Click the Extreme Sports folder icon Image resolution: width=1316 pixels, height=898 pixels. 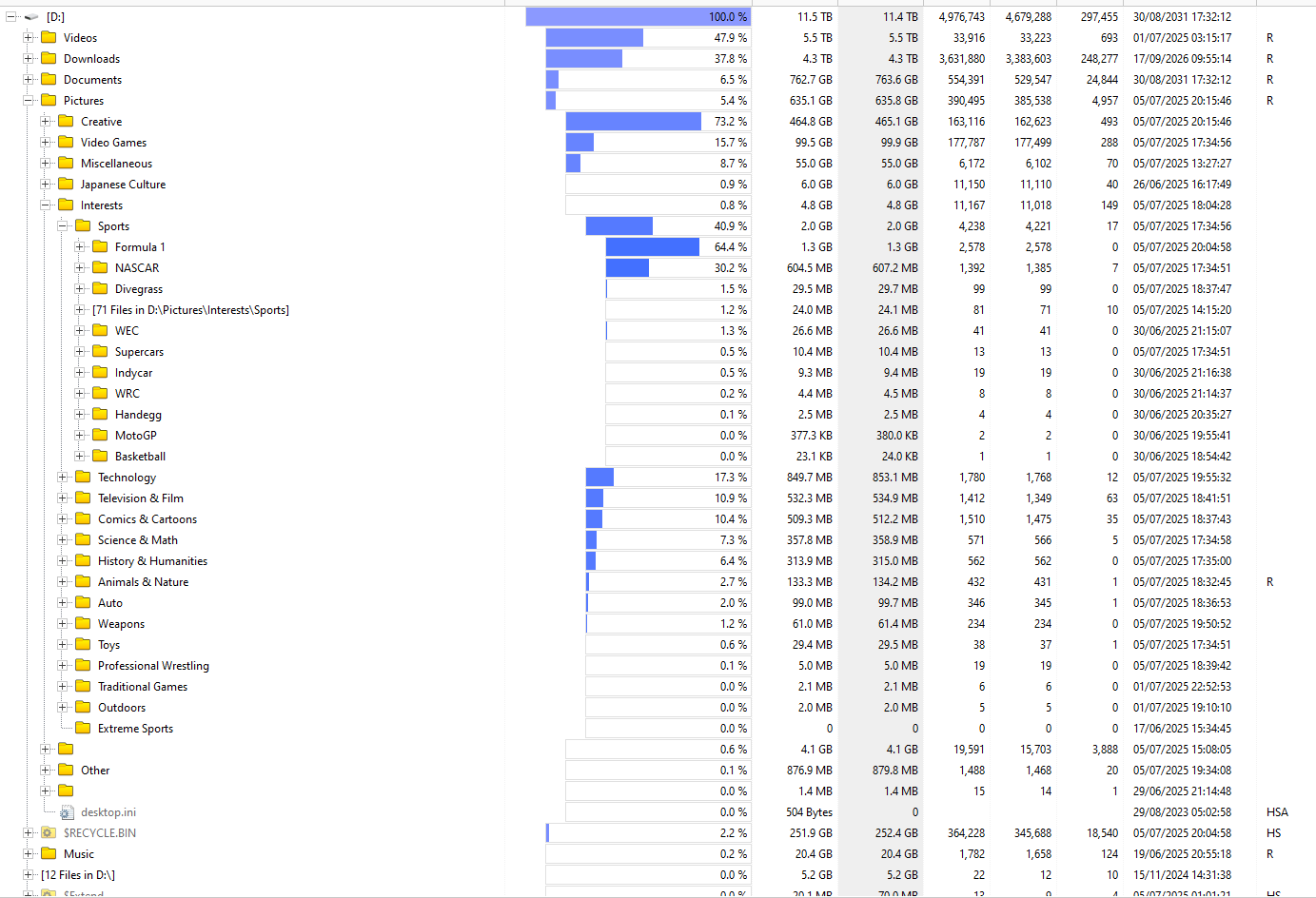83,729
